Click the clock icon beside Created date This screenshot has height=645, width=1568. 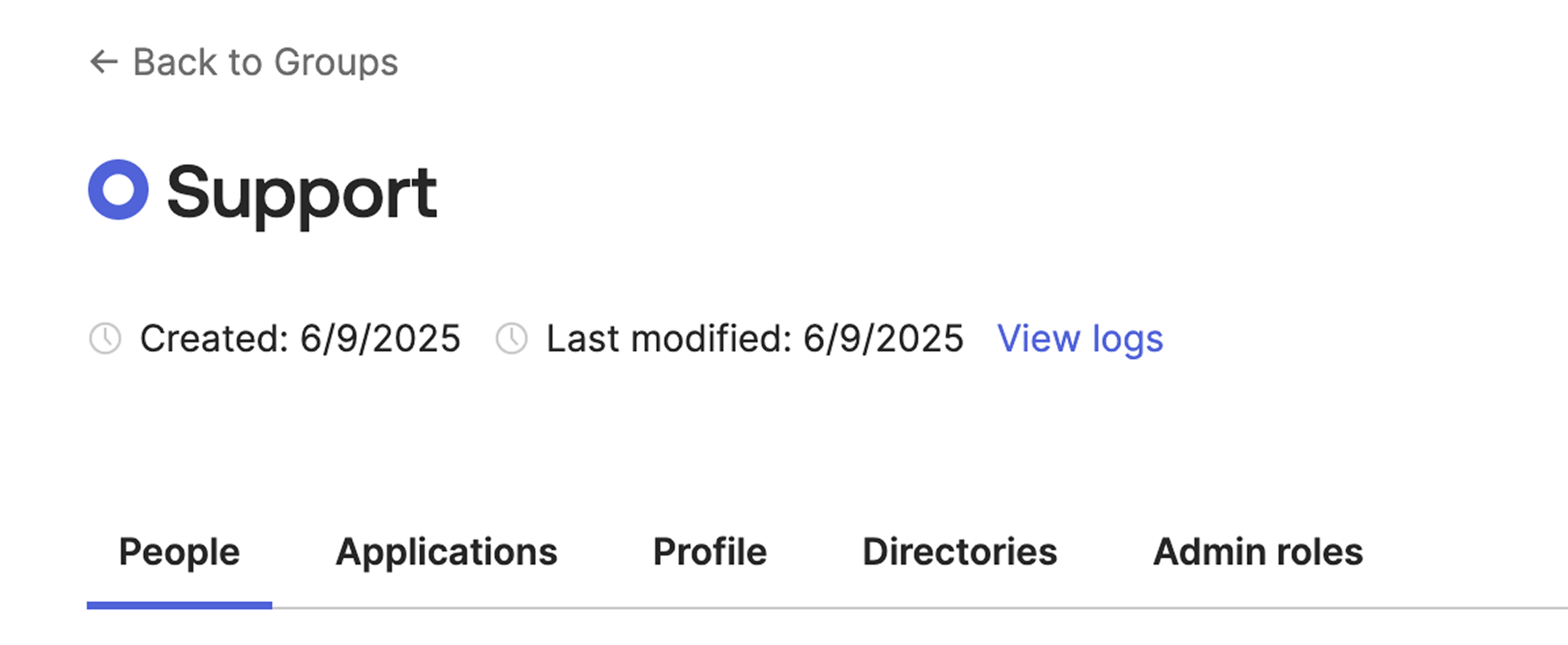(107, 338)
